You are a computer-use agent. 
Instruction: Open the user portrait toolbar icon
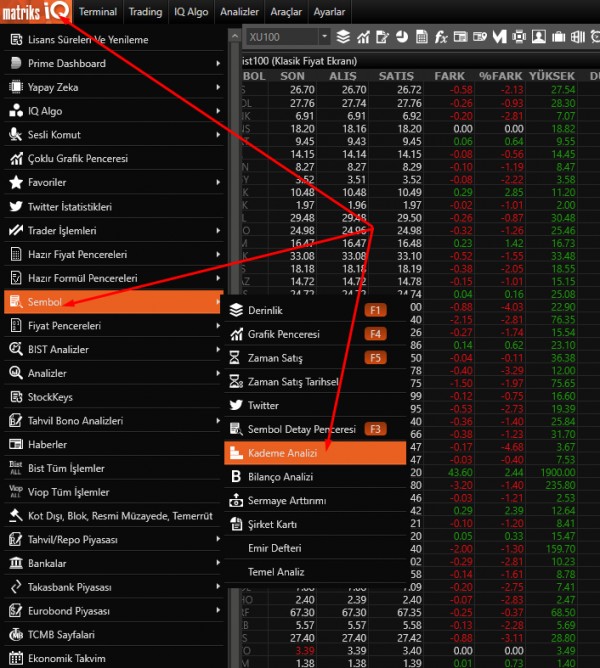539,37
